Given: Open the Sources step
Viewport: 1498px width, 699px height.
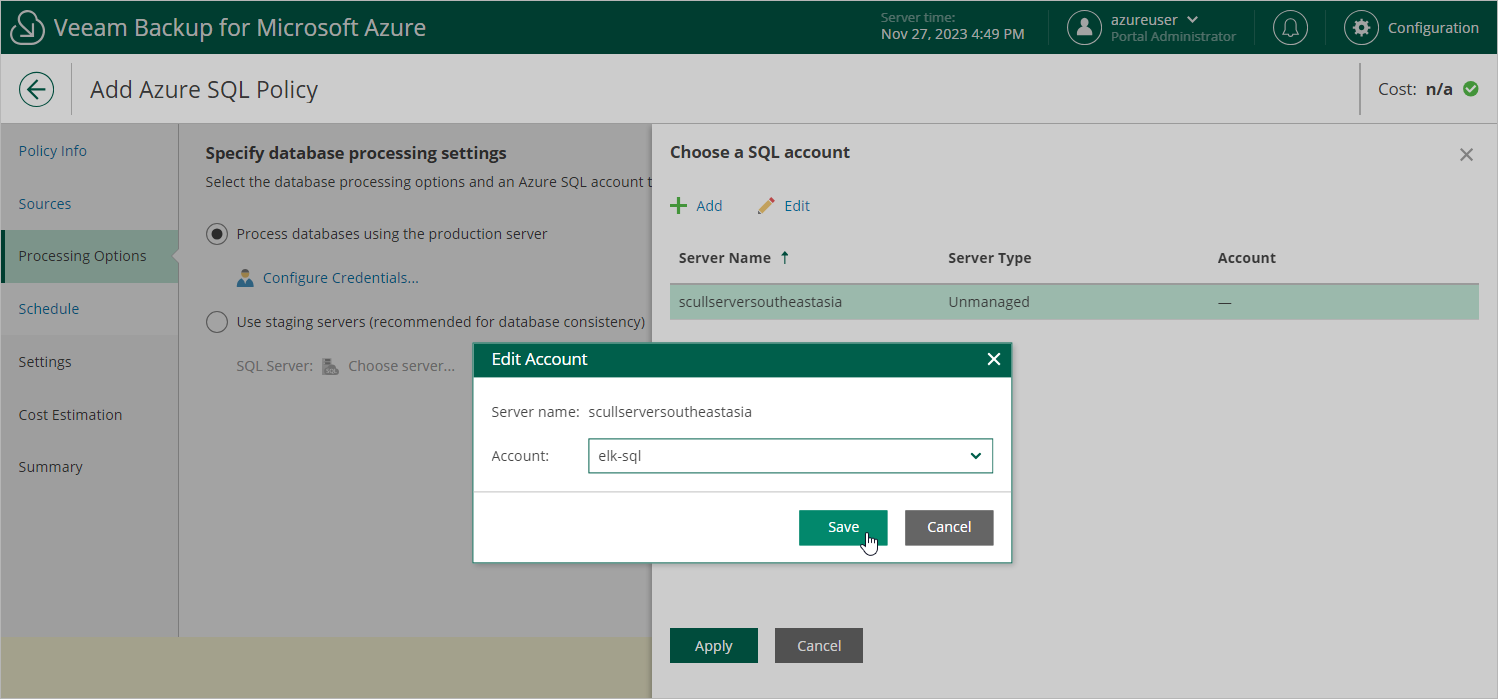Looking at the screenshot, I should point(45,204).
